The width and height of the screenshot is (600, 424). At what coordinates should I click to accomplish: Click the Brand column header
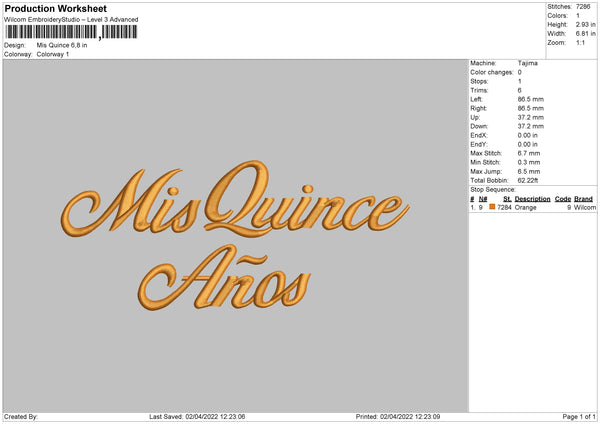tap(584, 199)
